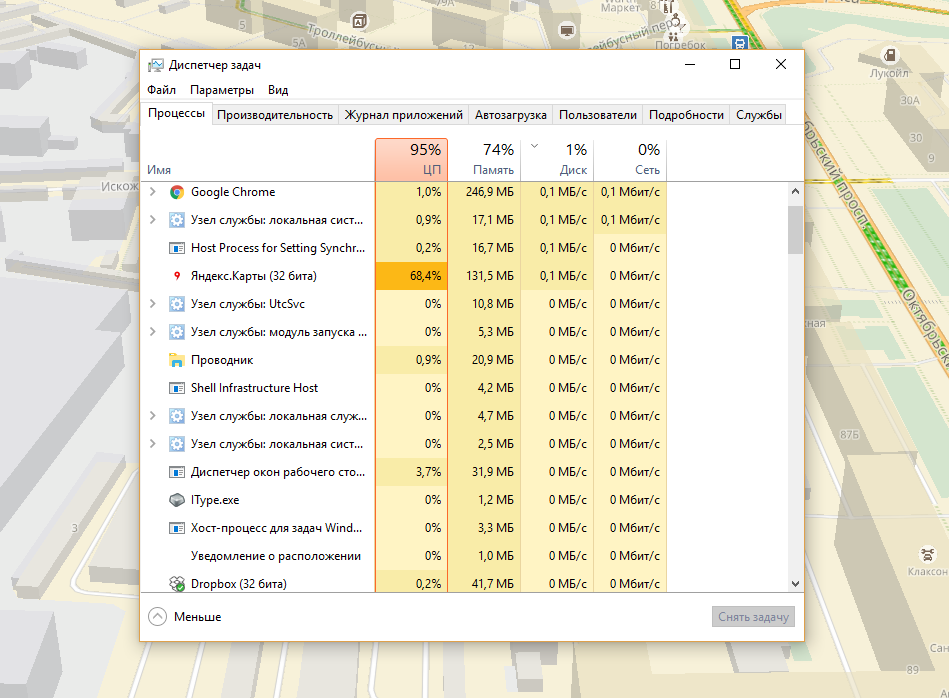The image size is (949, 698).
Task: Select the Яндекс.Карты red pin icon
Action: point(176,276)
